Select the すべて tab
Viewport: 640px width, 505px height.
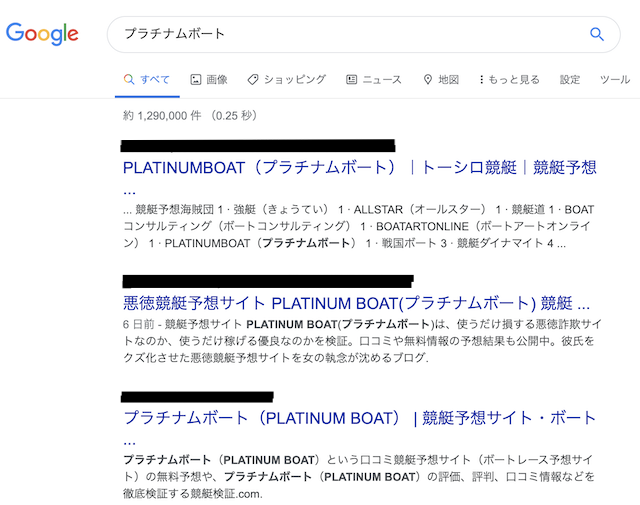point(147,80)
